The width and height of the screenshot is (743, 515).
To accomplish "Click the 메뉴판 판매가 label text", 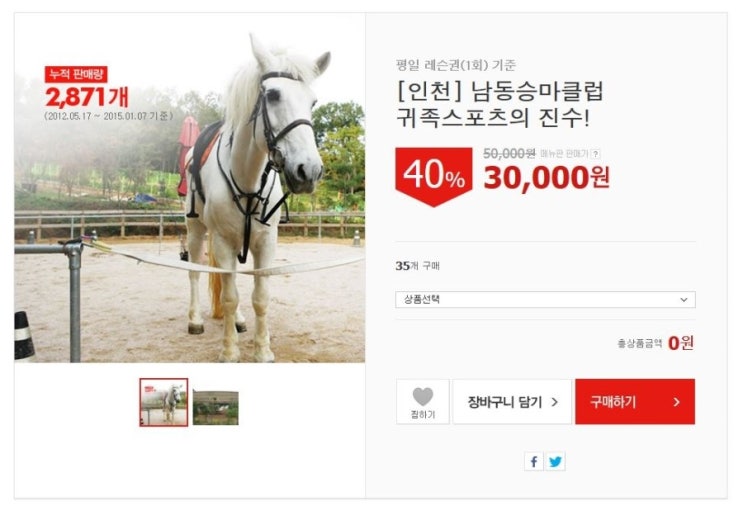I will [x=564, y=154].
